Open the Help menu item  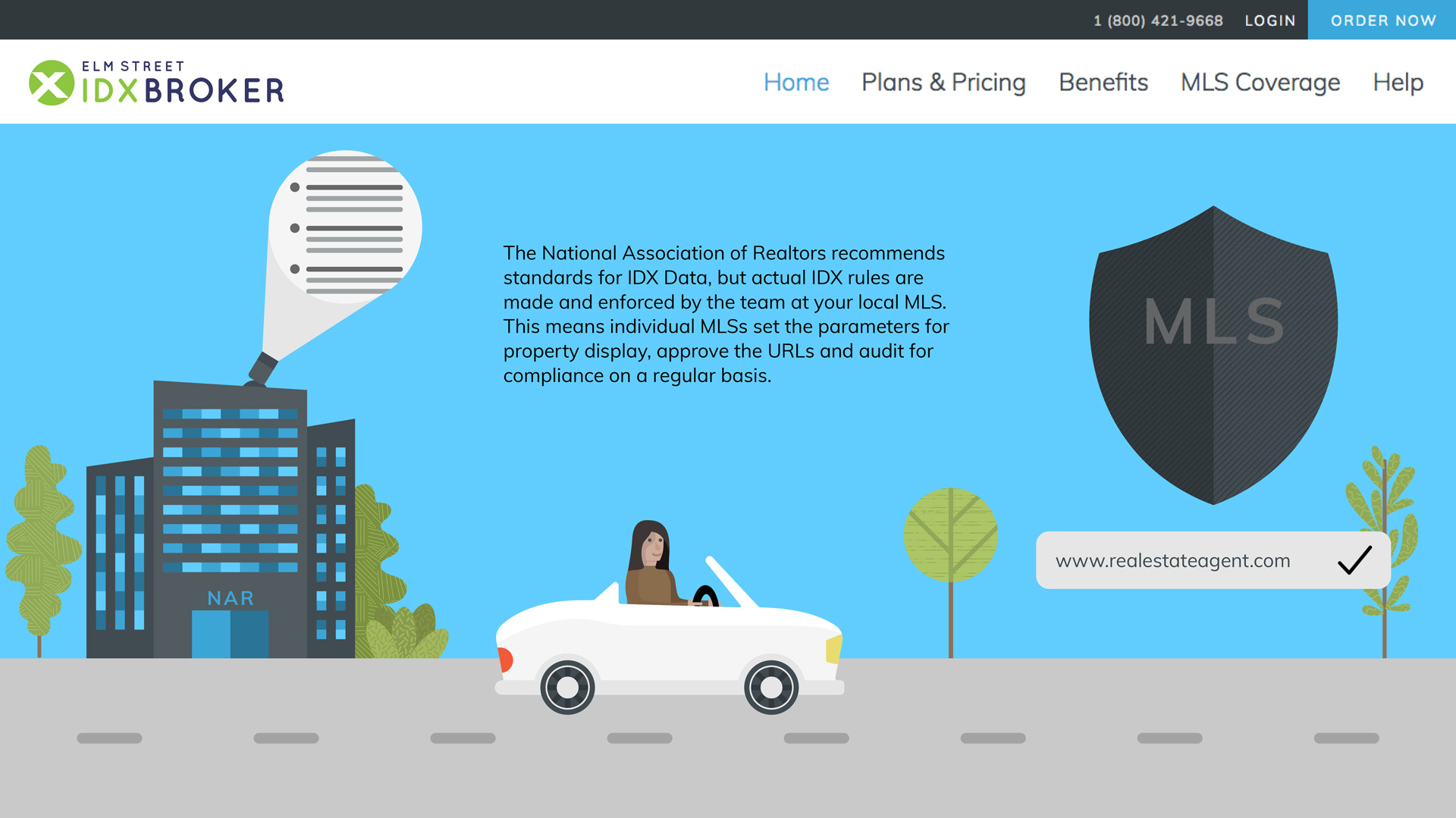pyautogui.click(x=1398, y=82)
